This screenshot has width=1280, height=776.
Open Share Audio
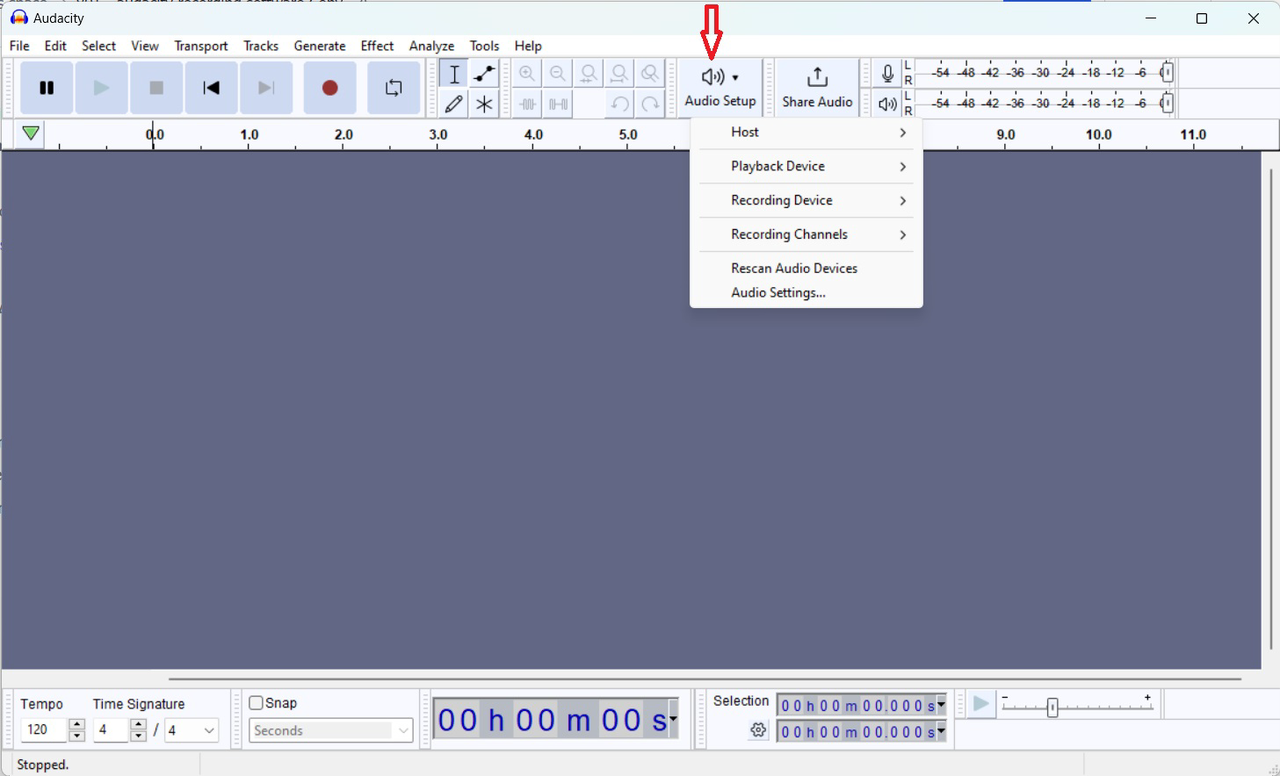[817, 87]
